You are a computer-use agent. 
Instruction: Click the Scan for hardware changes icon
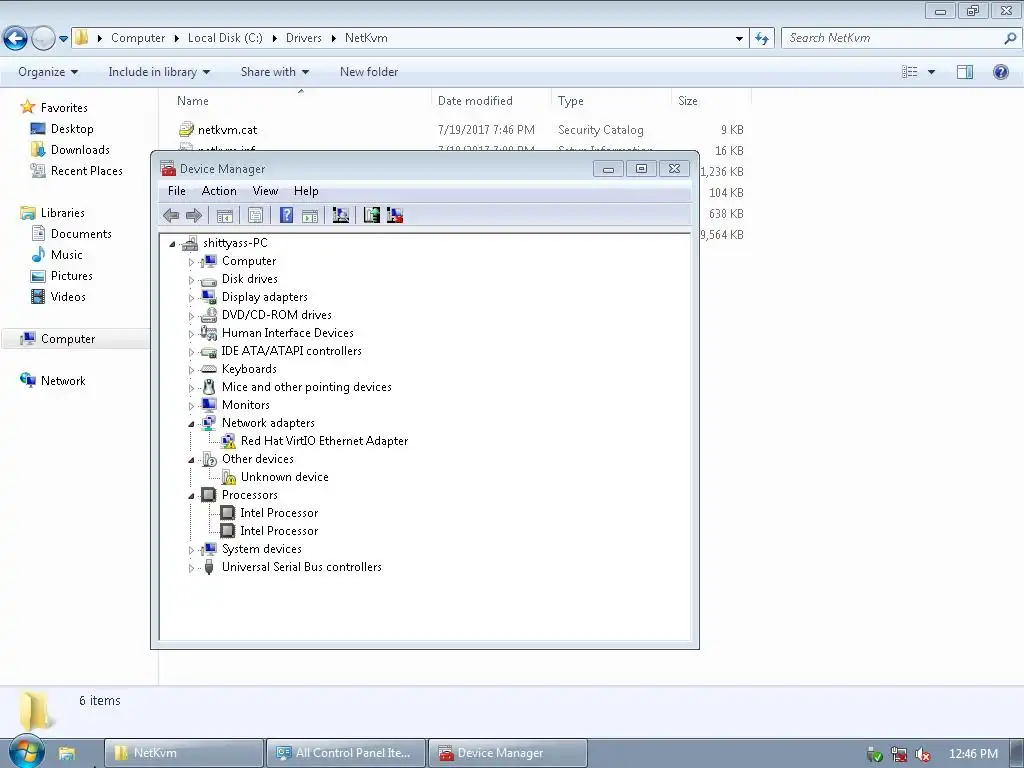(x=340, y=215)
